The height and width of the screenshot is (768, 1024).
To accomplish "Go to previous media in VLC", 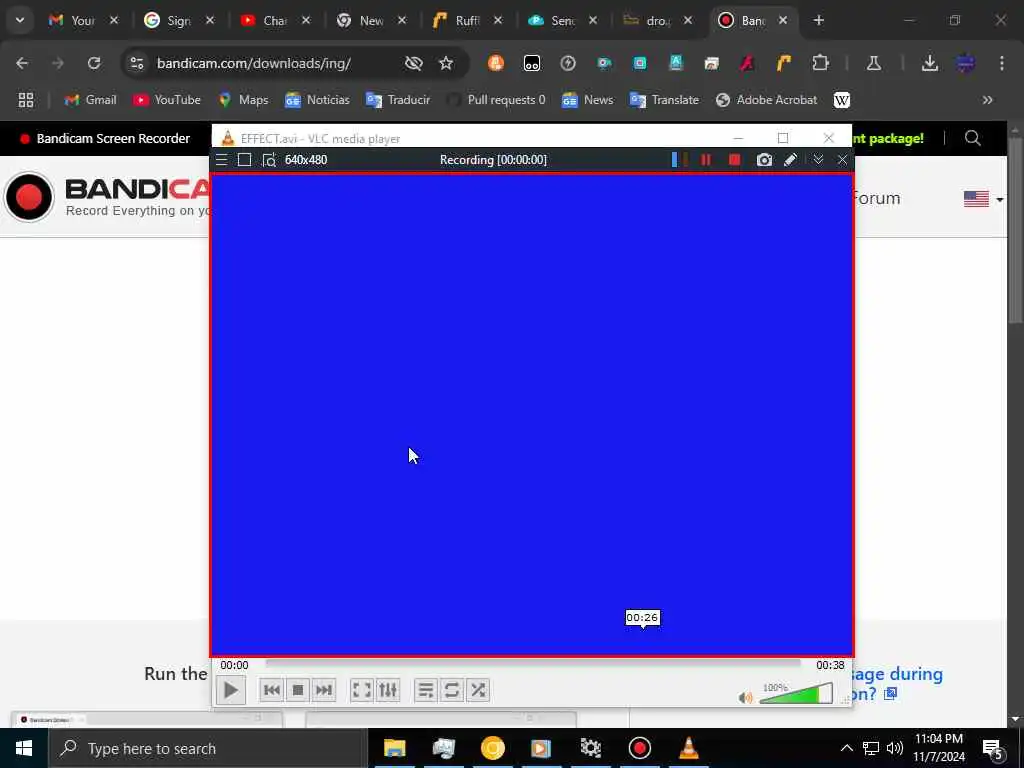I will 272,690.
